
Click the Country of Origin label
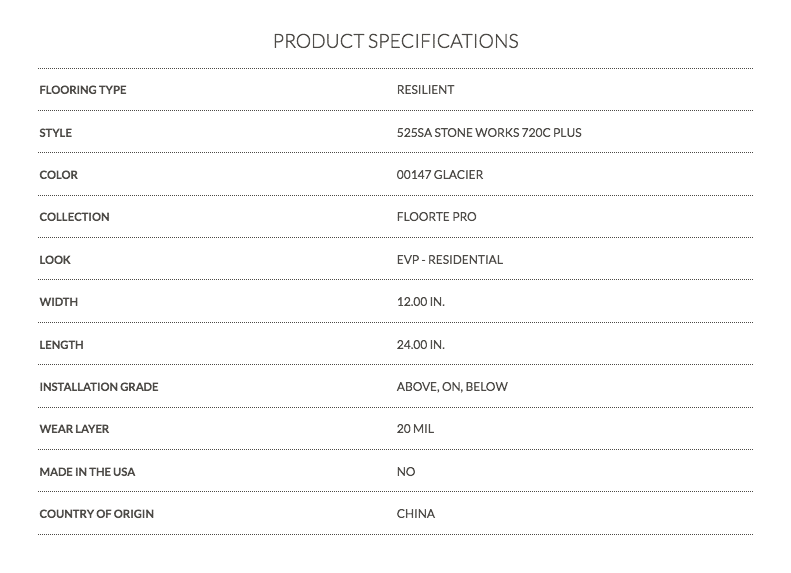click(x=96, y=514)
